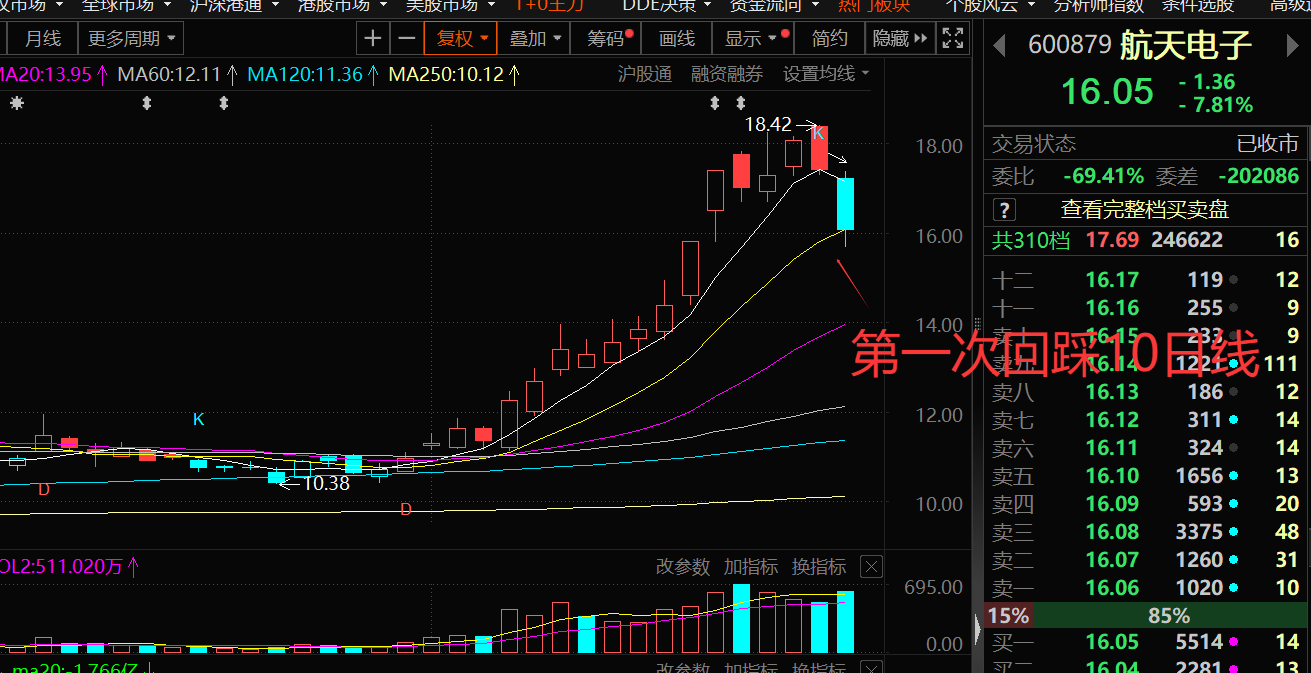Screen dimensions: 1311x673
Task: Click the cyan K marker near price 12.00
Action: coord(198,420)
